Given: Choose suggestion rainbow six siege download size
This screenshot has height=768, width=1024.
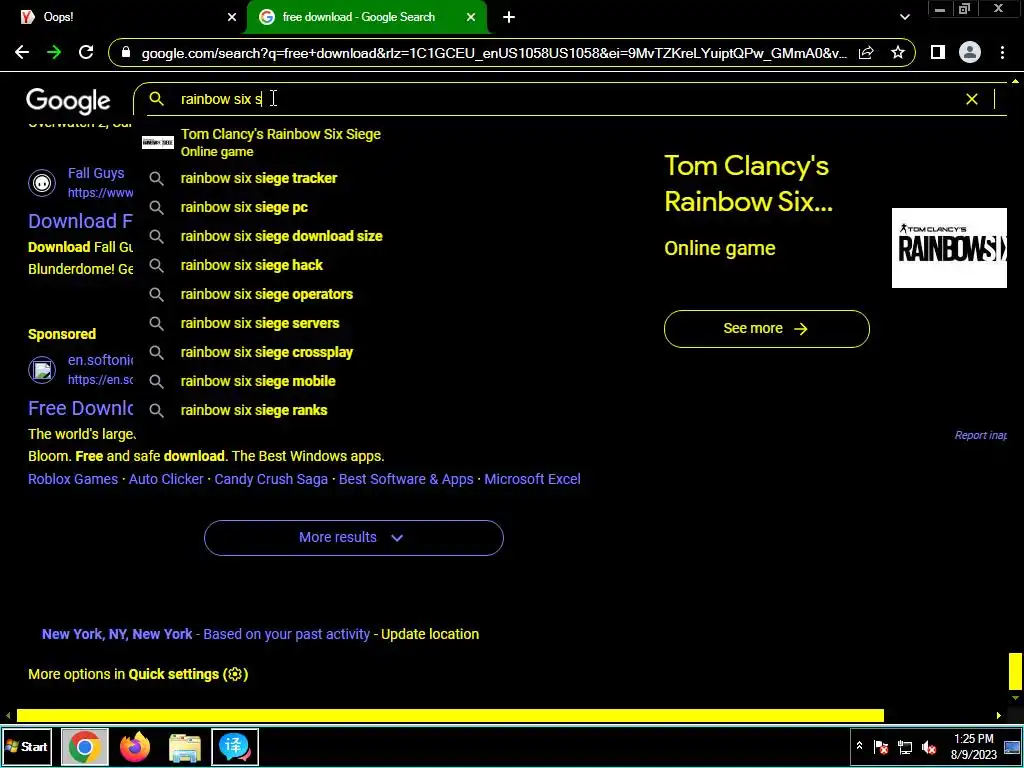Looking at the screenshot, I should coord(281,236).
